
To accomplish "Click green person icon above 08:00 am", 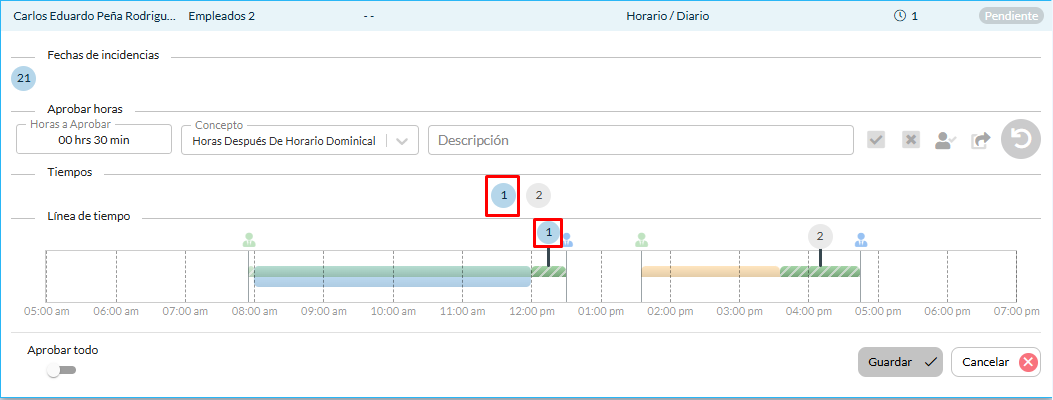I will click(x=249, y=240).
